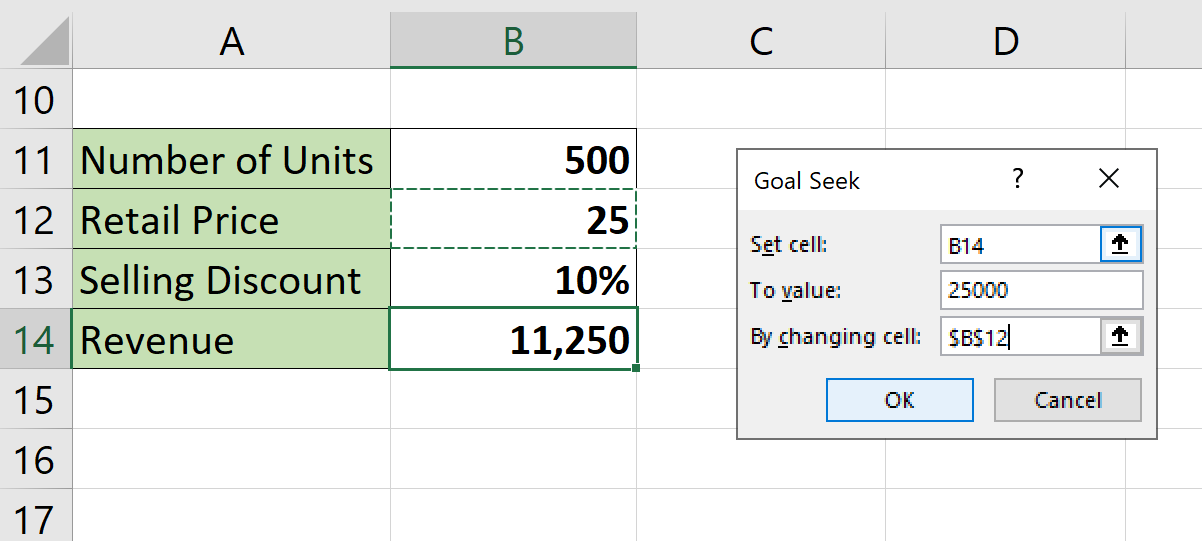
Task: Click the Set cell range selector icon
Action: (1120, 244)
